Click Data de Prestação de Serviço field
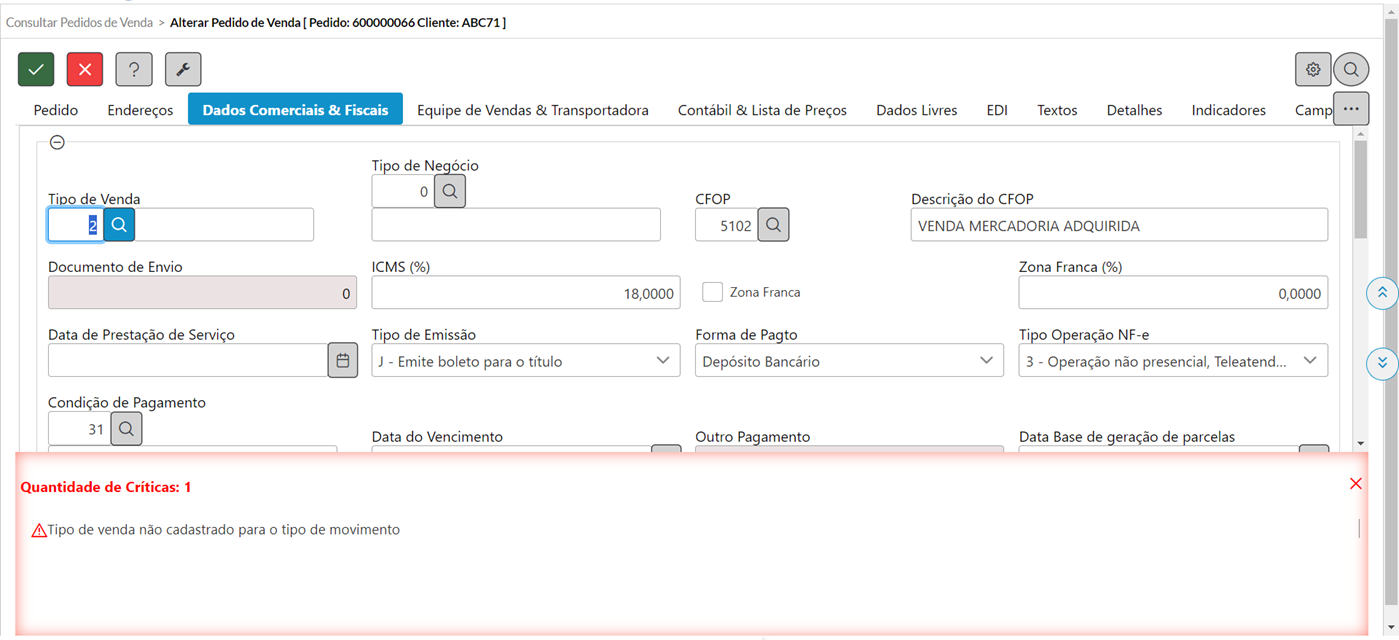Screen dimensions: 1399x640 188,361
